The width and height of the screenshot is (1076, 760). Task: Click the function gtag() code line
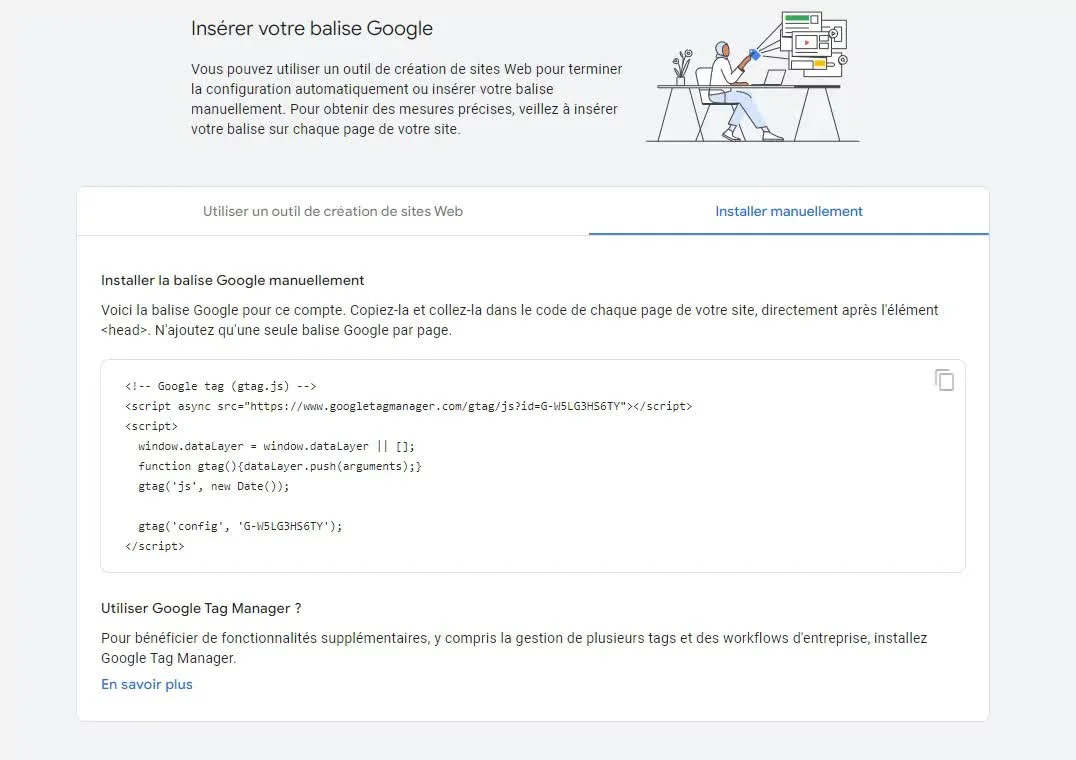280,466
